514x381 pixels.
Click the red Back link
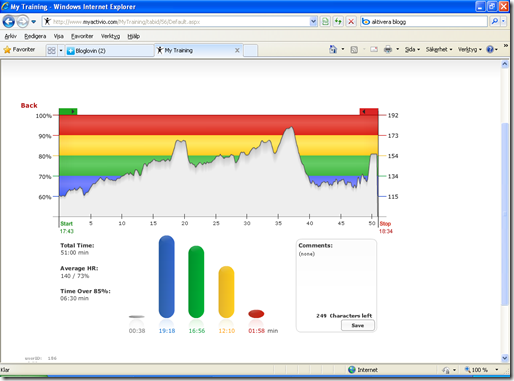(29, 105)
